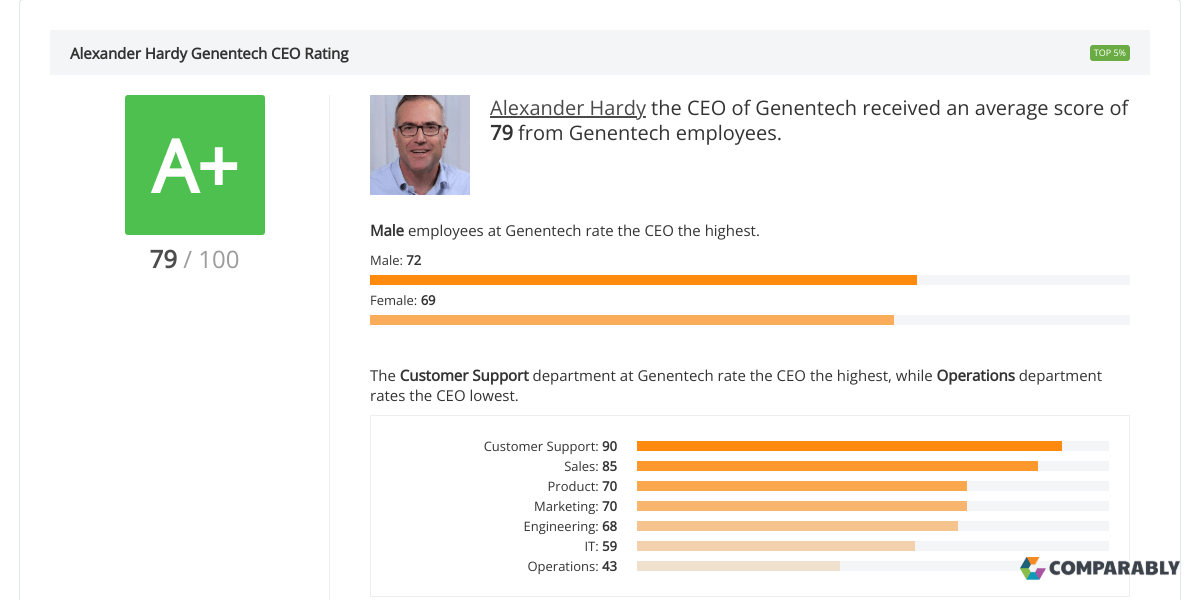Select the Operations department score bar
Screen dimensions: 1200x600
738,566
